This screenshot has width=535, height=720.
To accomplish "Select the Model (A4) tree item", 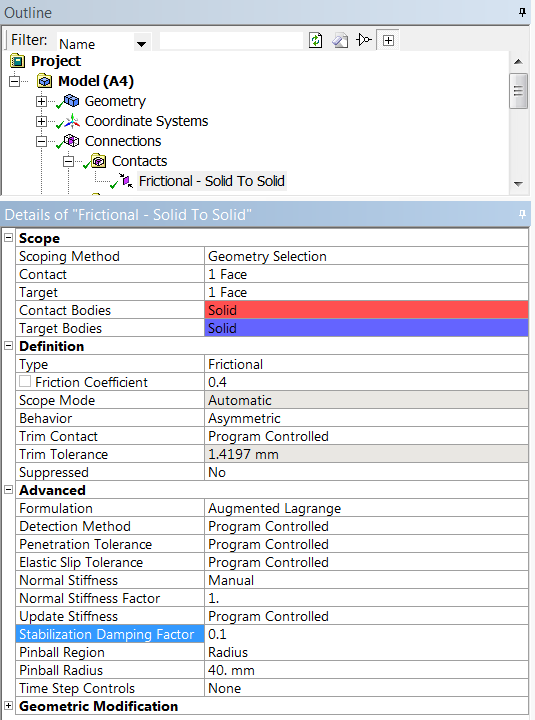I will (96, 81).
